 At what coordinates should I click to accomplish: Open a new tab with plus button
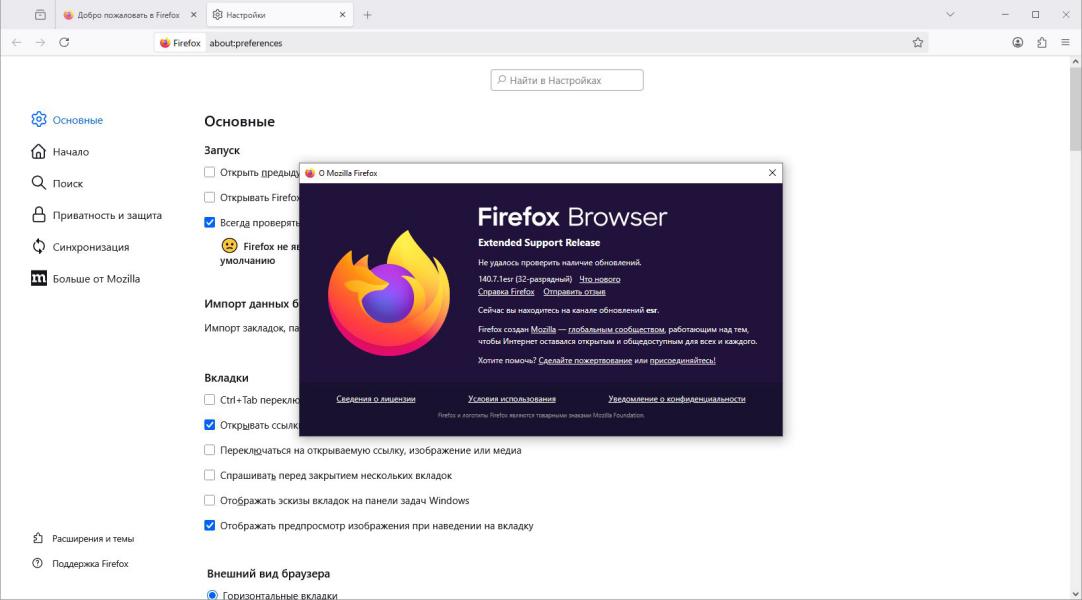(x=367, y=15)
